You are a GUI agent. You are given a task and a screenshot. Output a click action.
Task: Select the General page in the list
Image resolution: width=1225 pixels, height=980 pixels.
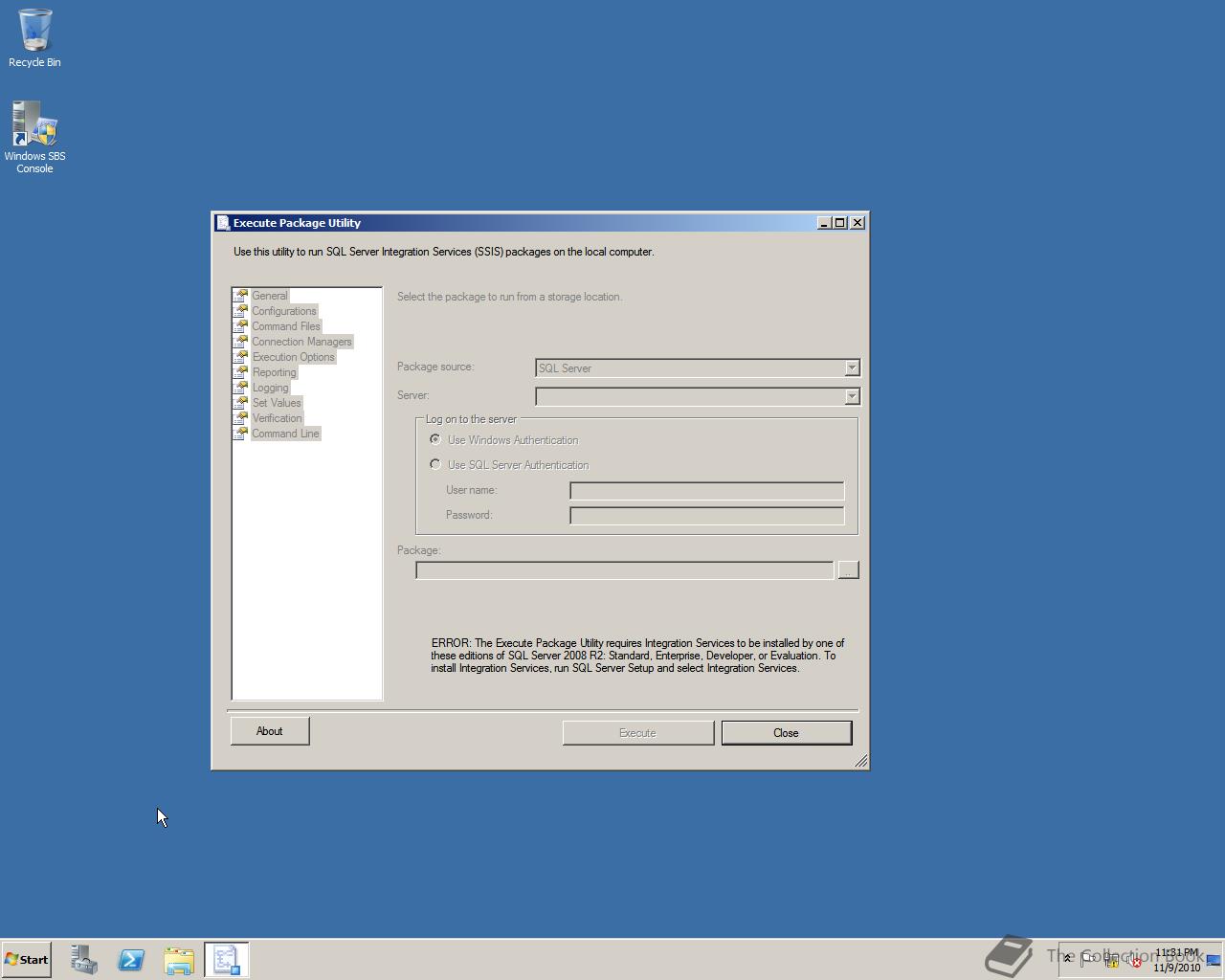(270, 296)
